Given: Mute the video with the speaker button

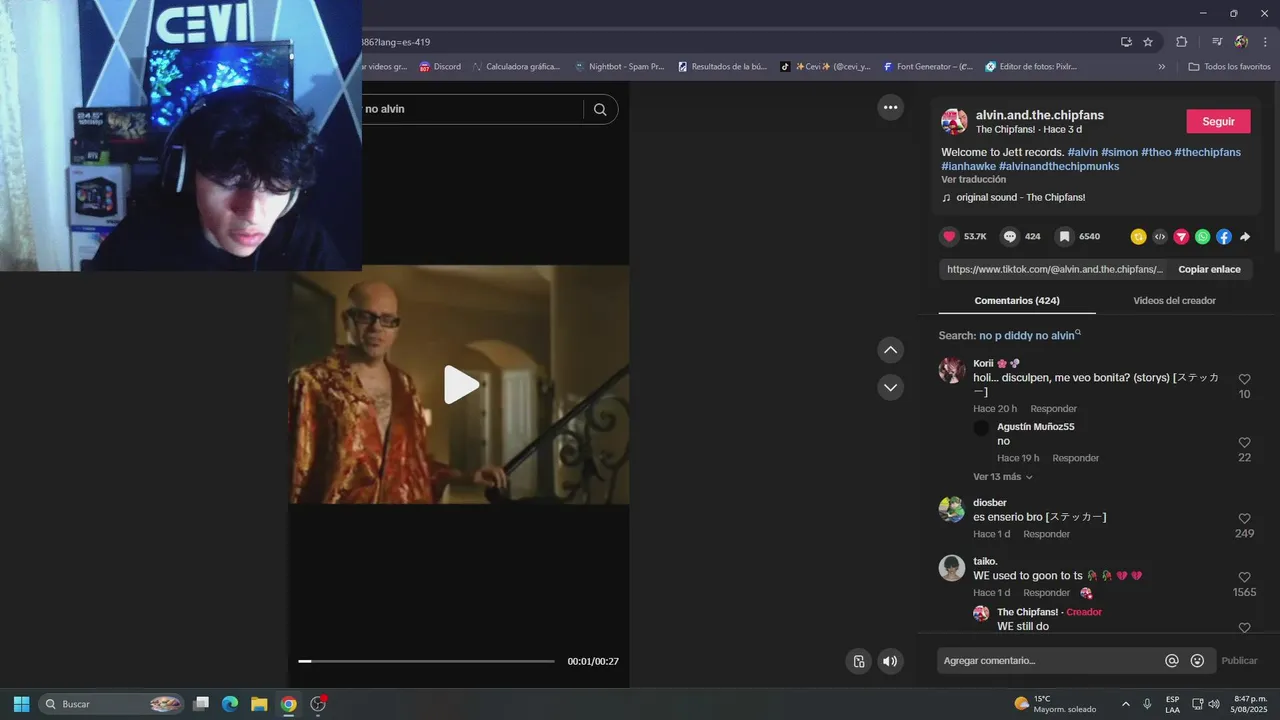Looking at the screenshot, I should click(889, 661).
